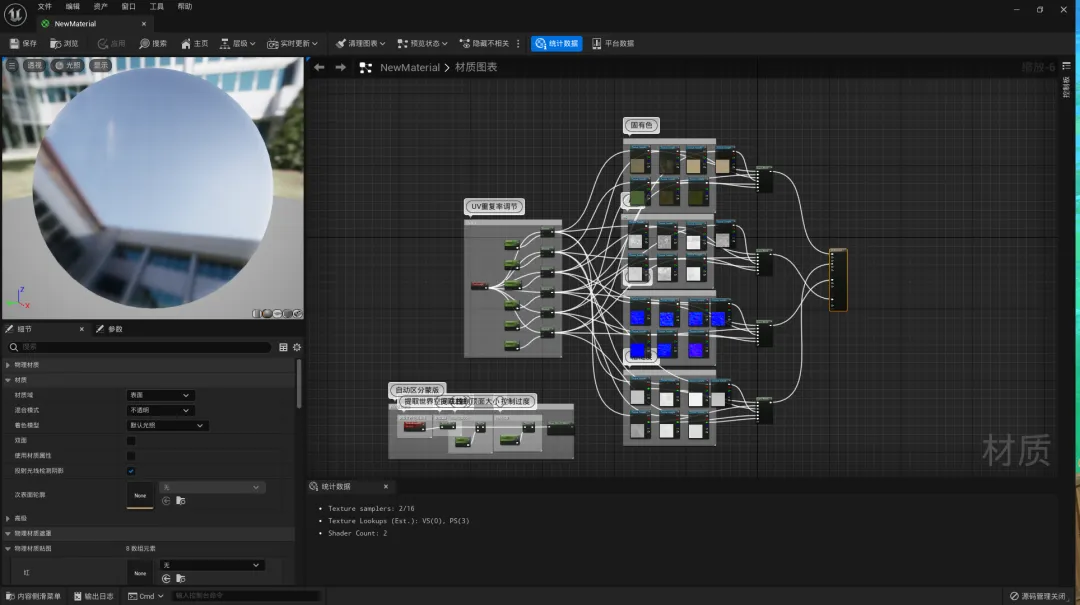This screenshot has height=605, width=1080.
Task: Click the preview viewport hamburger menu icon
Action: (12, 65)
